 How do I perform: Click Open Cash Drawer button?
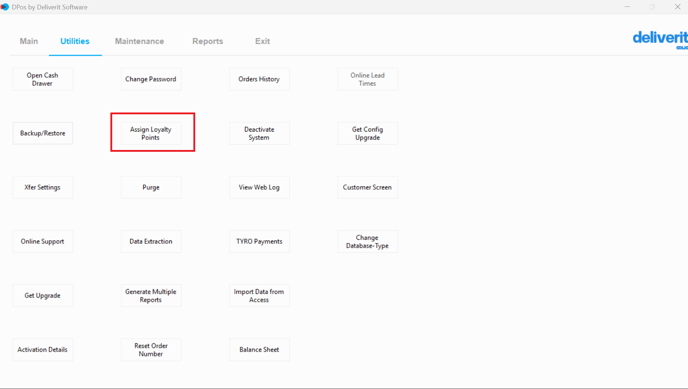click(x=43, y=79)
